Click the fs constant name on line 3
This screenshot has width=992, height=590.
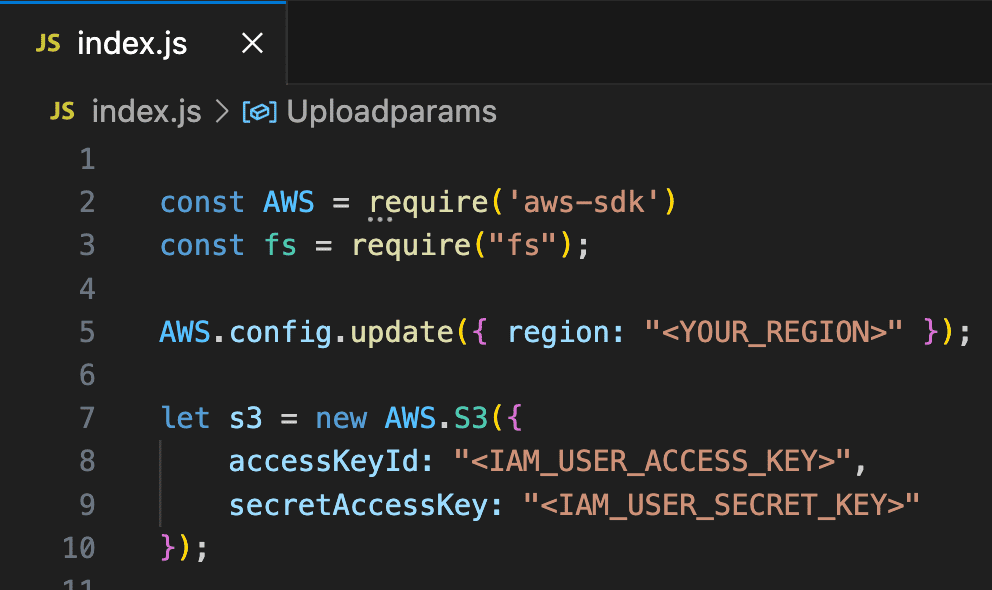click(280, 245)
